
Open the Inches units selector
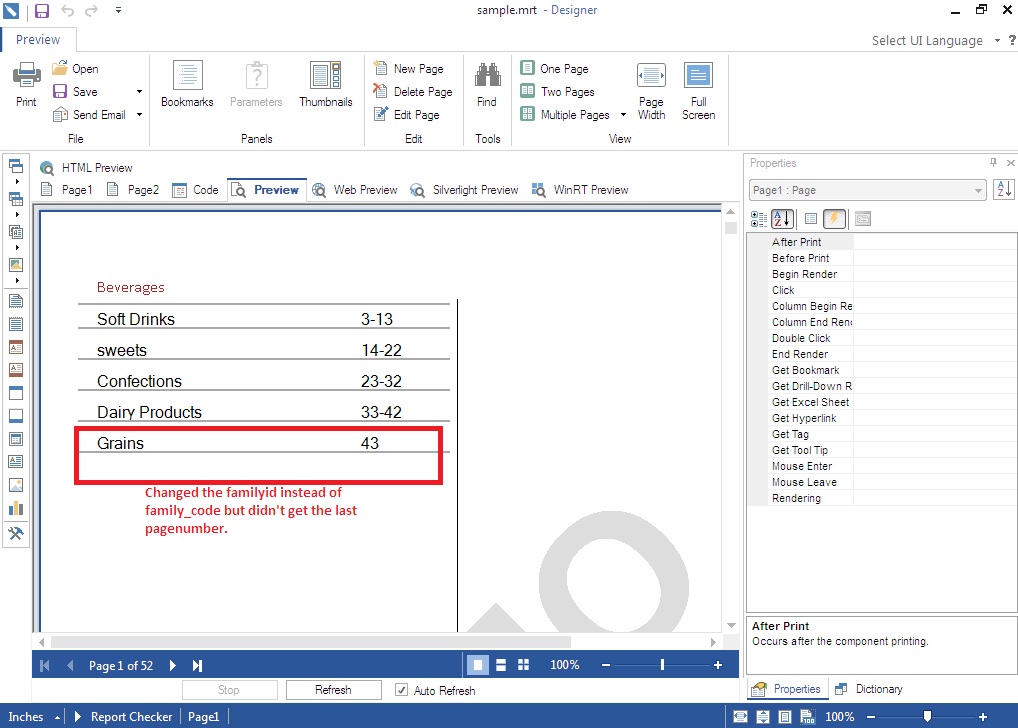tap(34, 717)
